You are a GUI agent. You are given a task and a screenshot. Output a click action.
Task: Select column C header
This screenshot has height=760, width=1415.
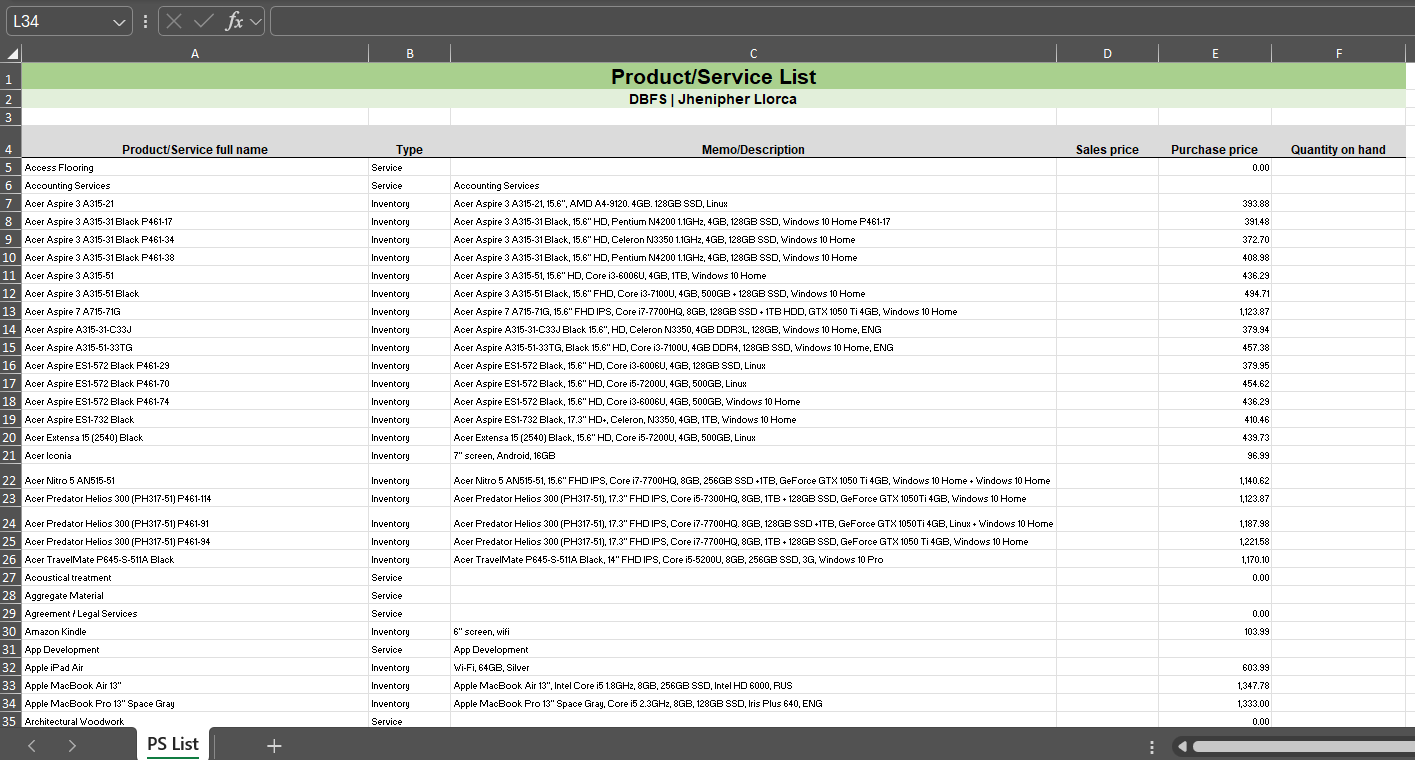point(753,54)
